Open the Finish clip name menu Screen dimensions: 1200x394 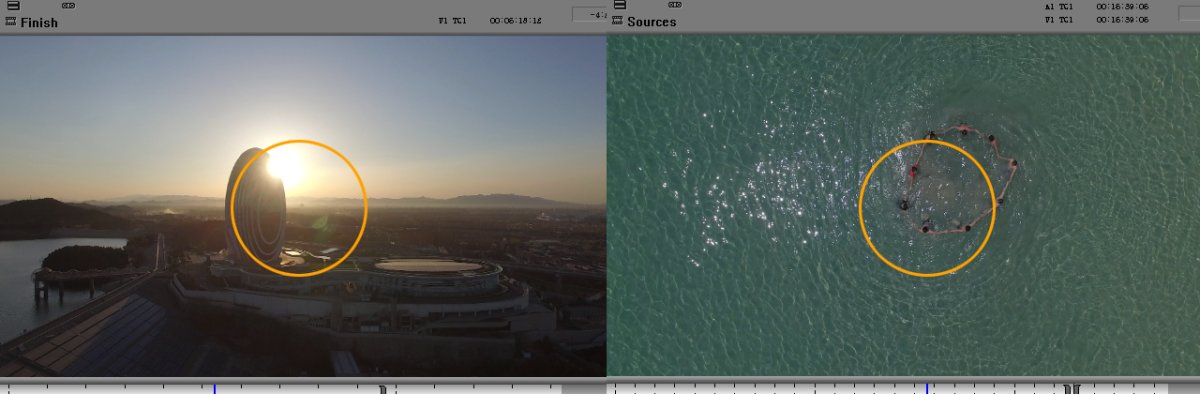39,22
